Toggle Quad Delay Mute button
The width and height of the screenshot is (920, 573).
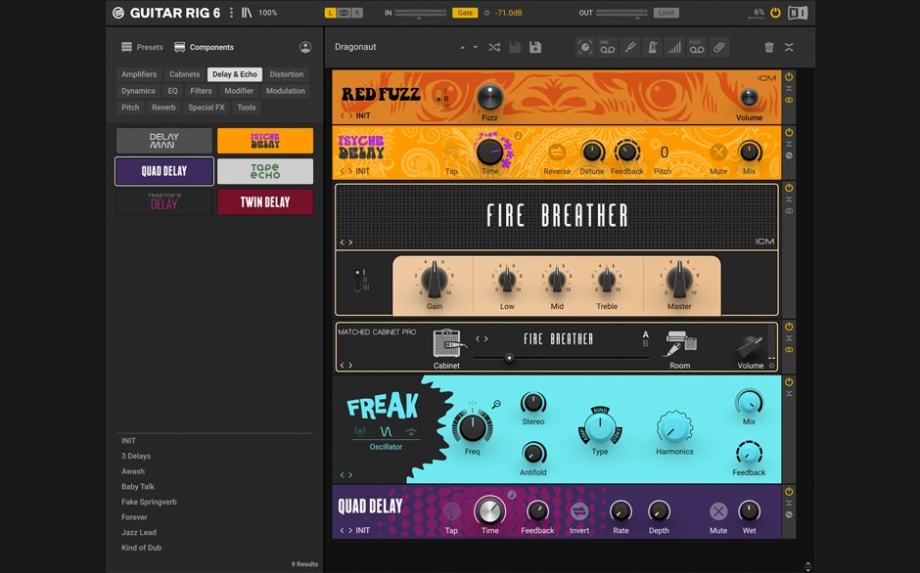pos(718,511)
